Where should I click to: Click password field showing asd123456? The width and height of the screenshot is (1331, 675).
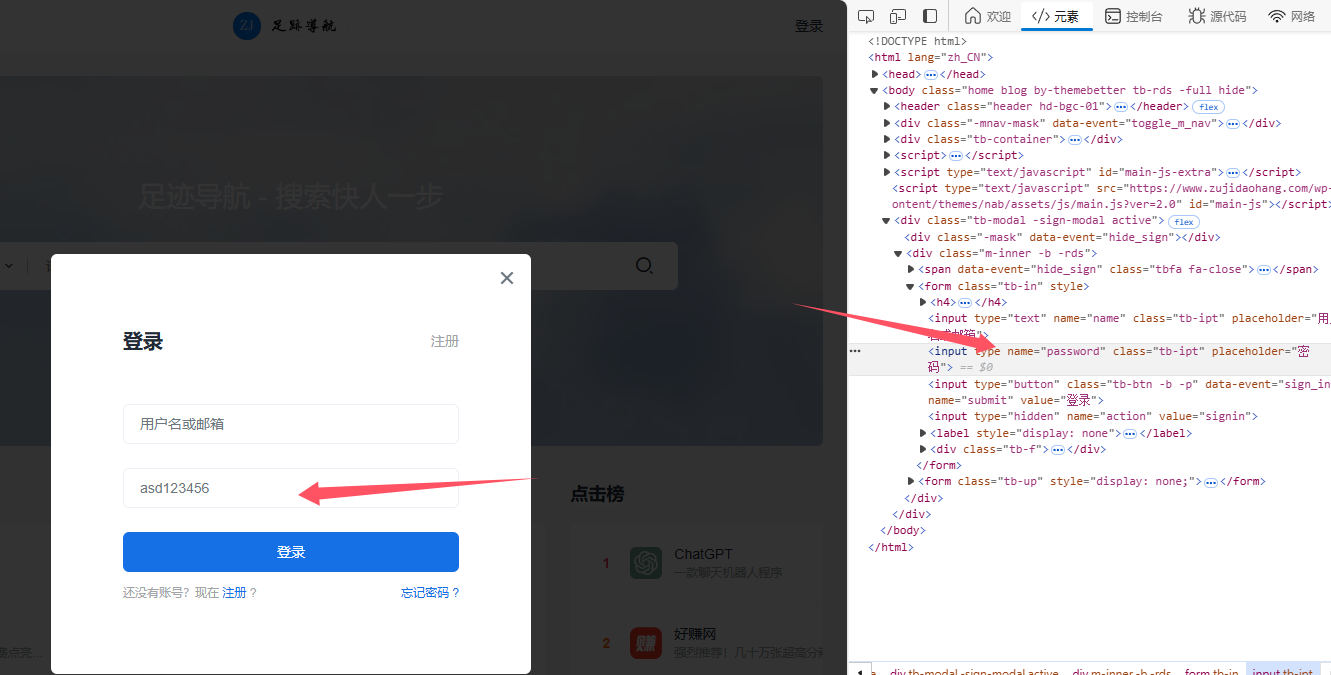coord(291,488)
